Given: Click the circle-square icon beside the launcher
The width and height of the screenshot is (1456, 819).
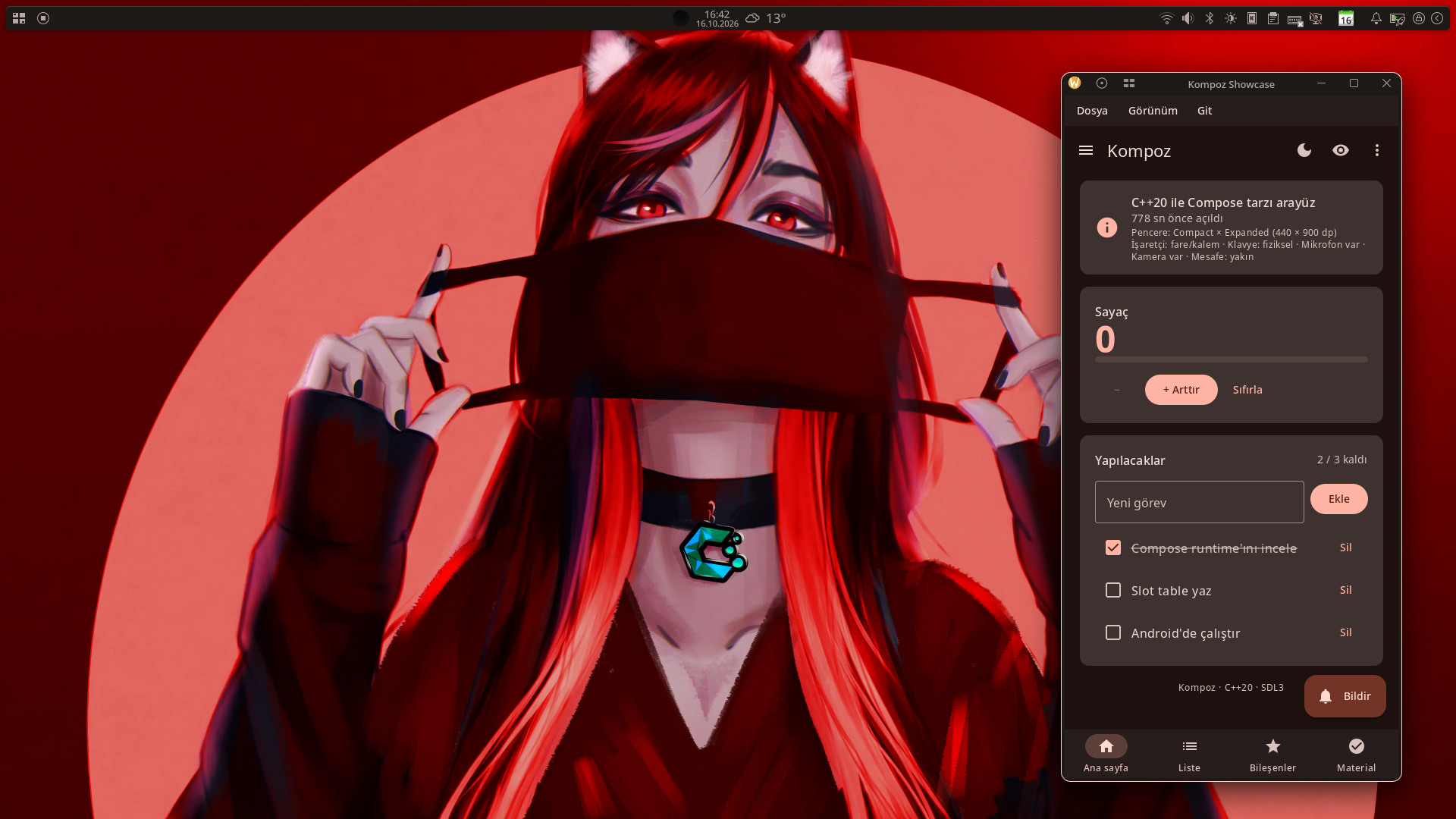Looking at the screenshot, I should [x=43, y=18].
